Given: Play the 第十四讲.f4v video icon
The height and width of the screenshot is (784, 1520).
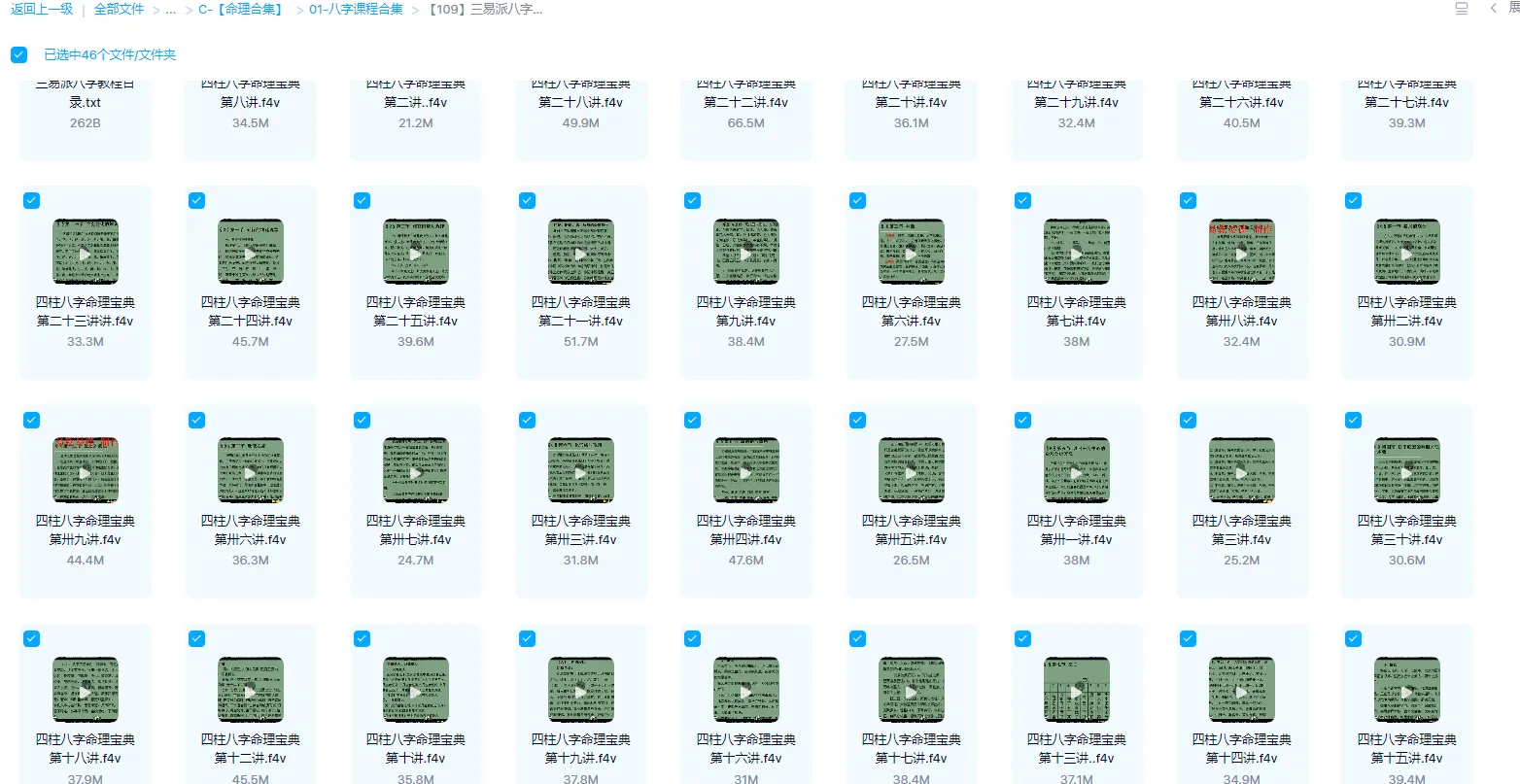Looking at the screenshot, I should [1242, 690].
